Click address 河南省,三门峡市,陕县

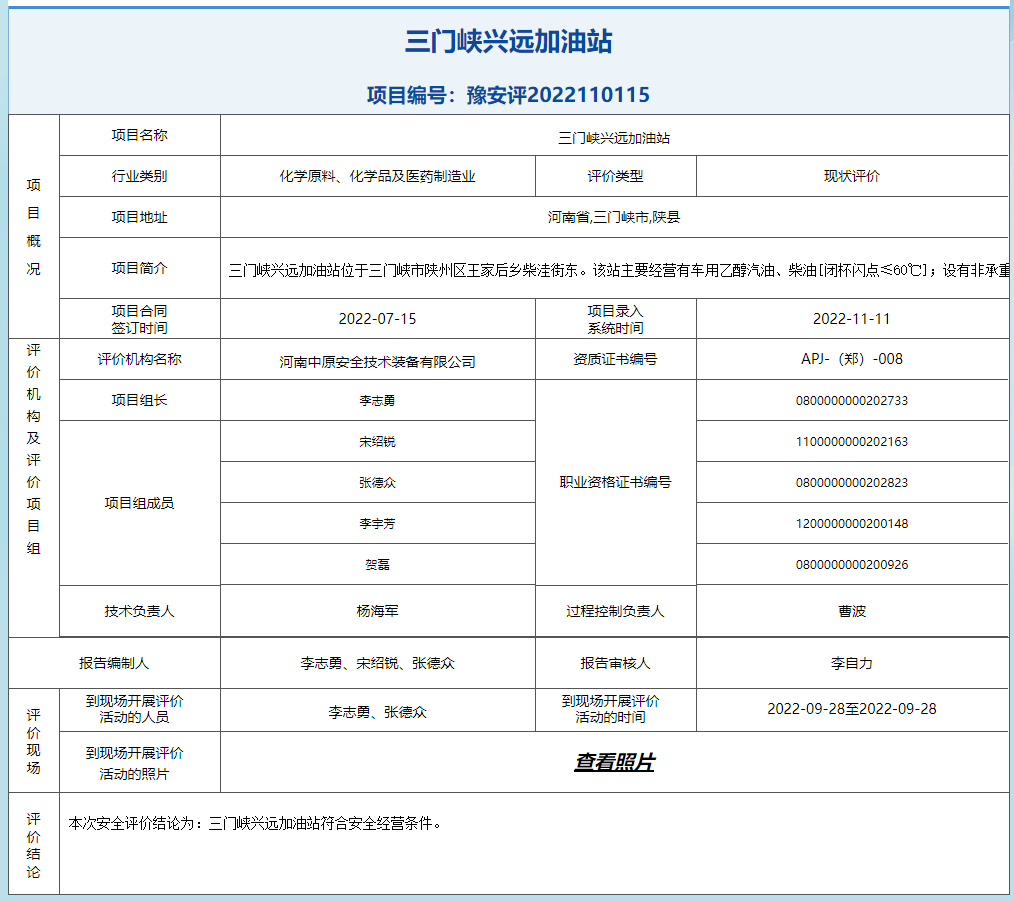click(614, 217)
